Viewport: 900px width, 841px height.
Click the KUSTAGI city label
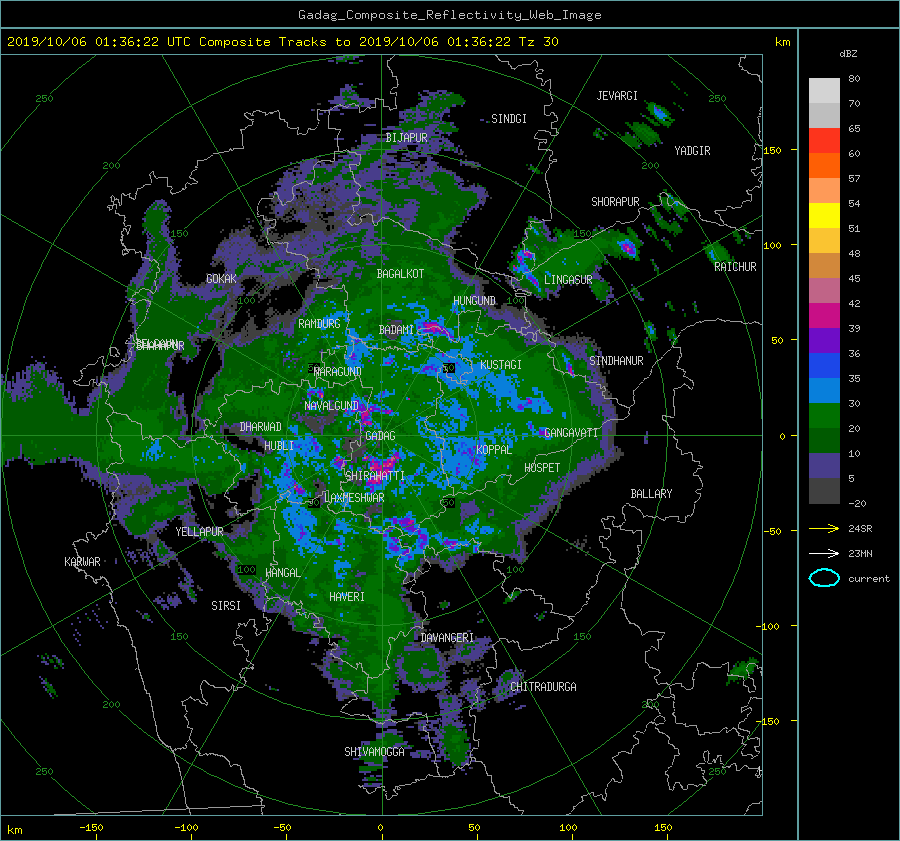tap(501, 365)
